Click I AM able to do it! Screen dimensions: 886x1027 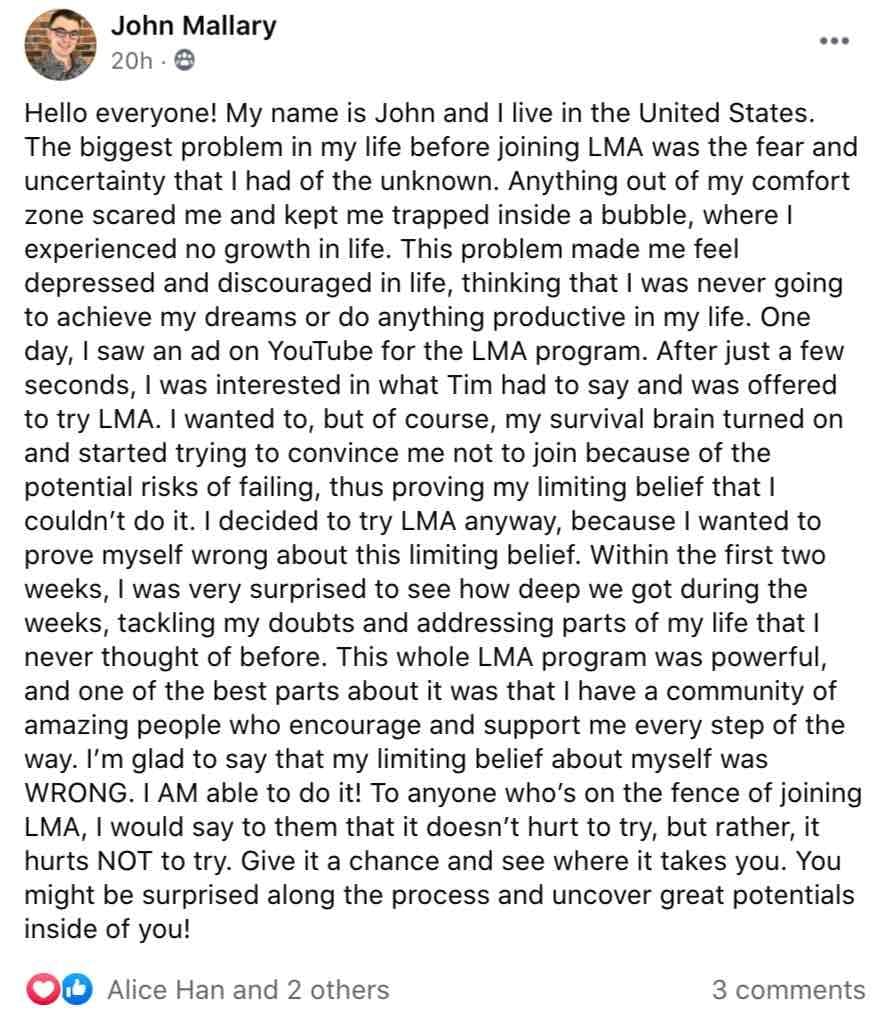pyautogui.click(x=252, y=793)
